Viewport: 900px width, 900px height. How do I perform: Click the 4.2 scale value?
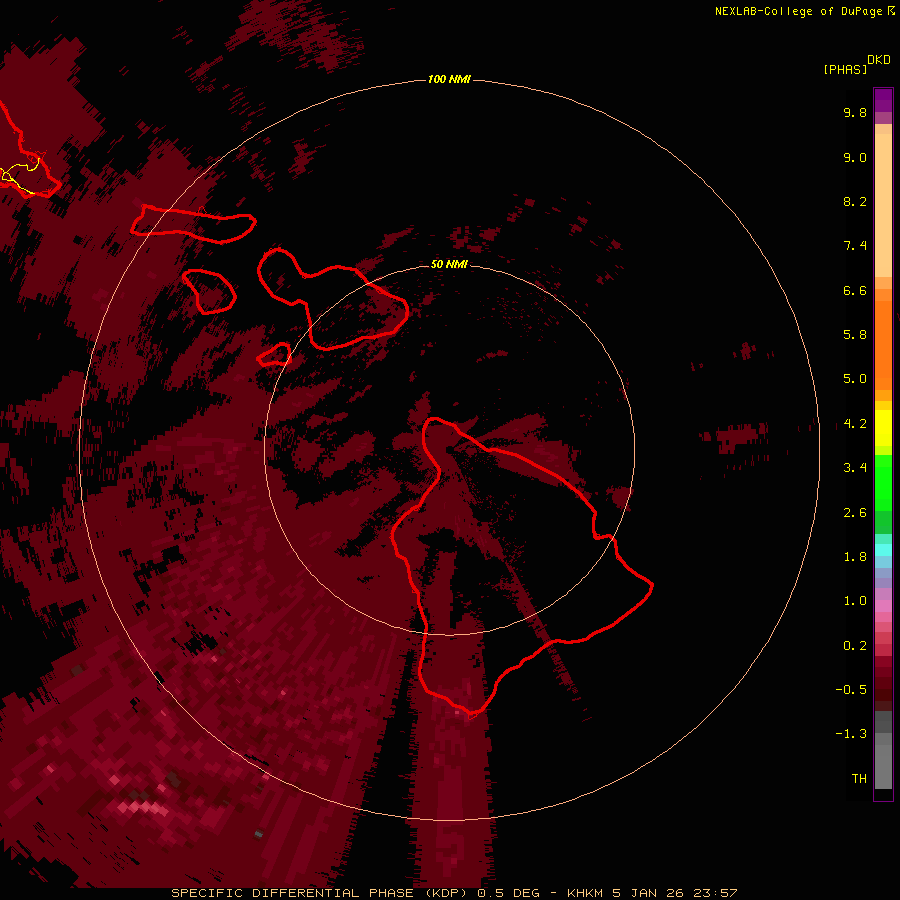coord(855,424)
